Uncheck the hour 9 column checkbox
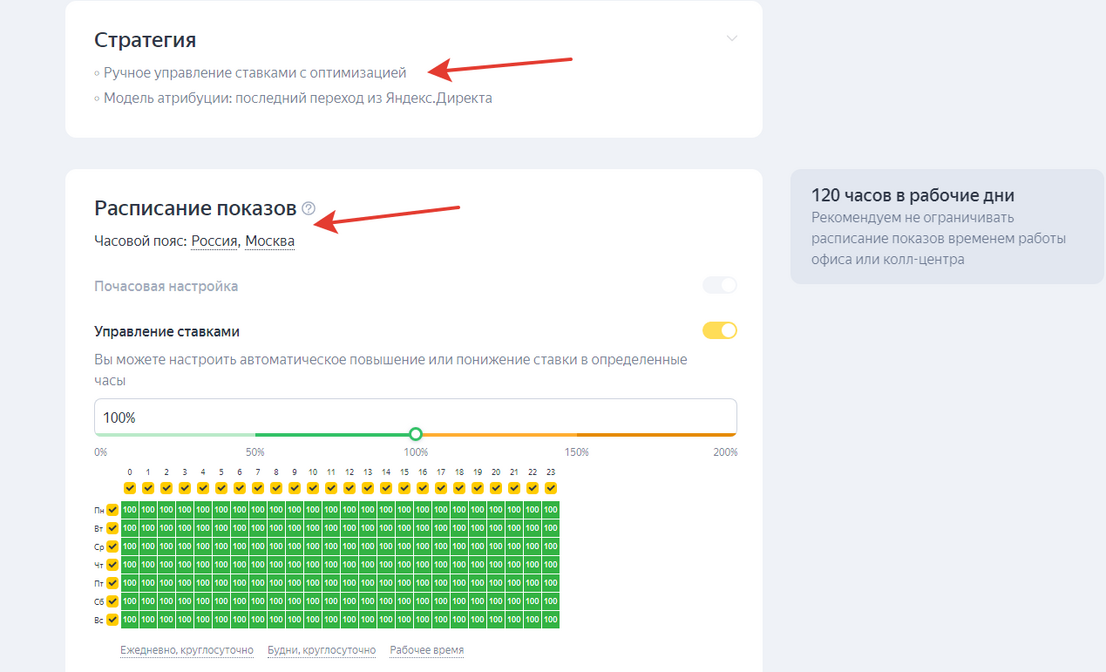 pos(294,488)
